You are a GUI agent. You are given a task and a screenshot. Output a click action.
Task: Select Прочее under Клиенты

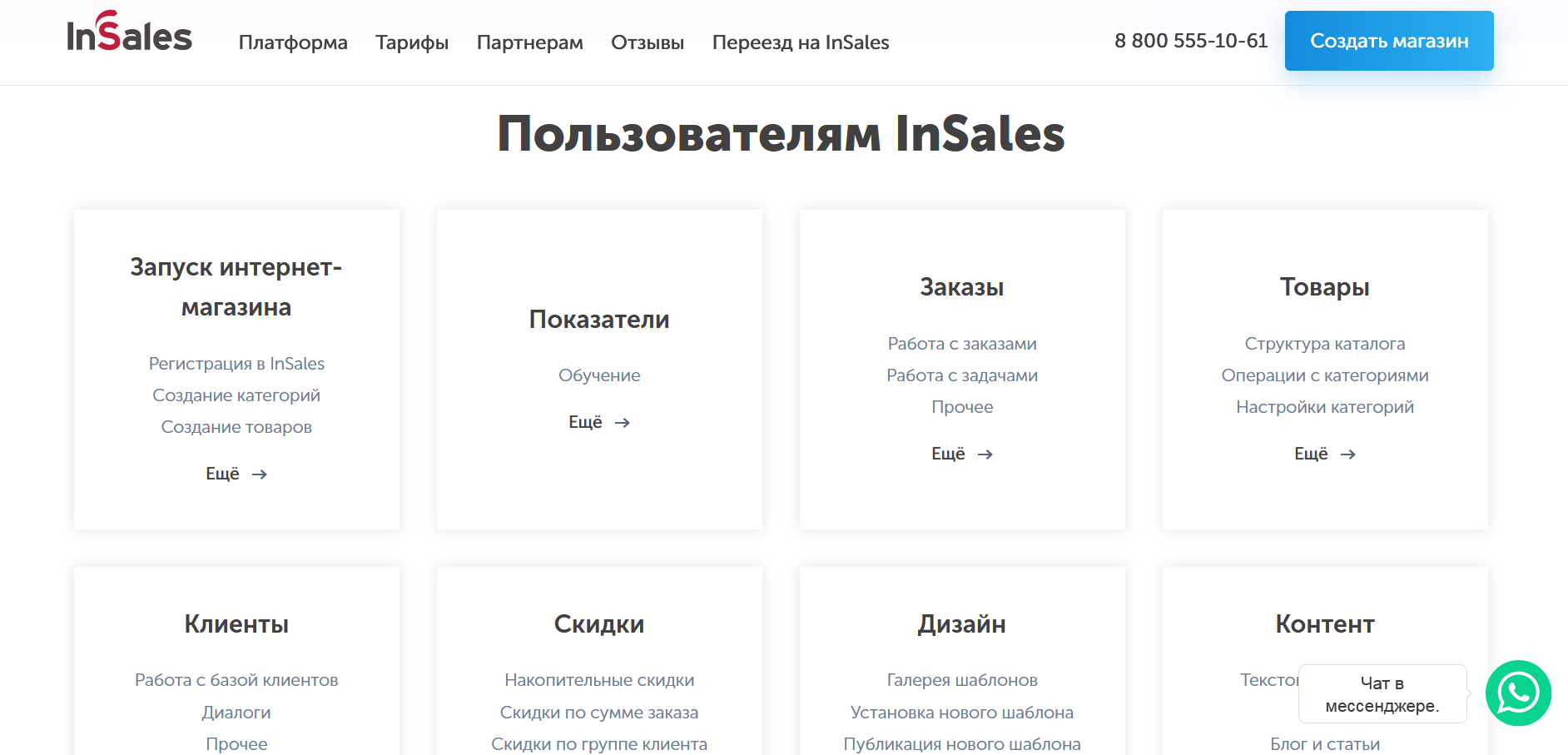(x=236, y=744)
